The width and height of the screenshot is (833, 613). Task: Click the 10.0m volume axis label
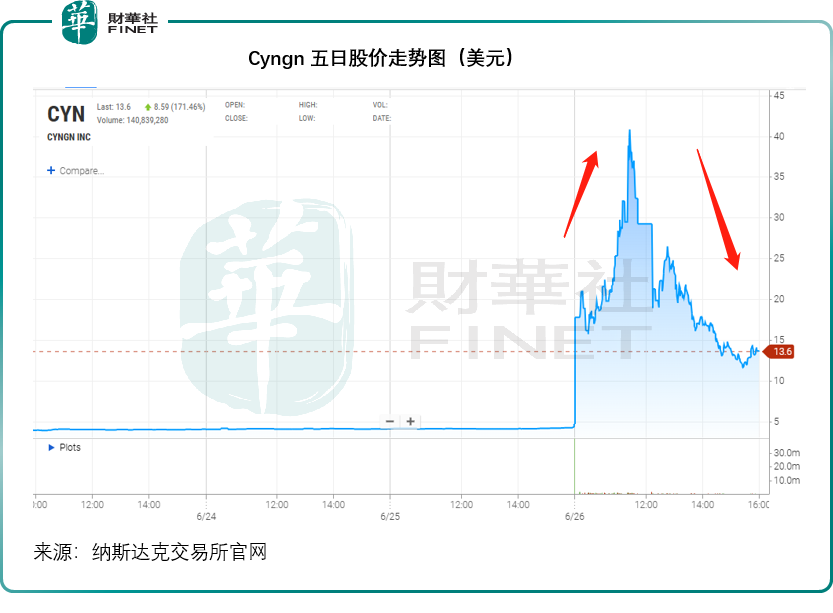[x=787, y=480]
